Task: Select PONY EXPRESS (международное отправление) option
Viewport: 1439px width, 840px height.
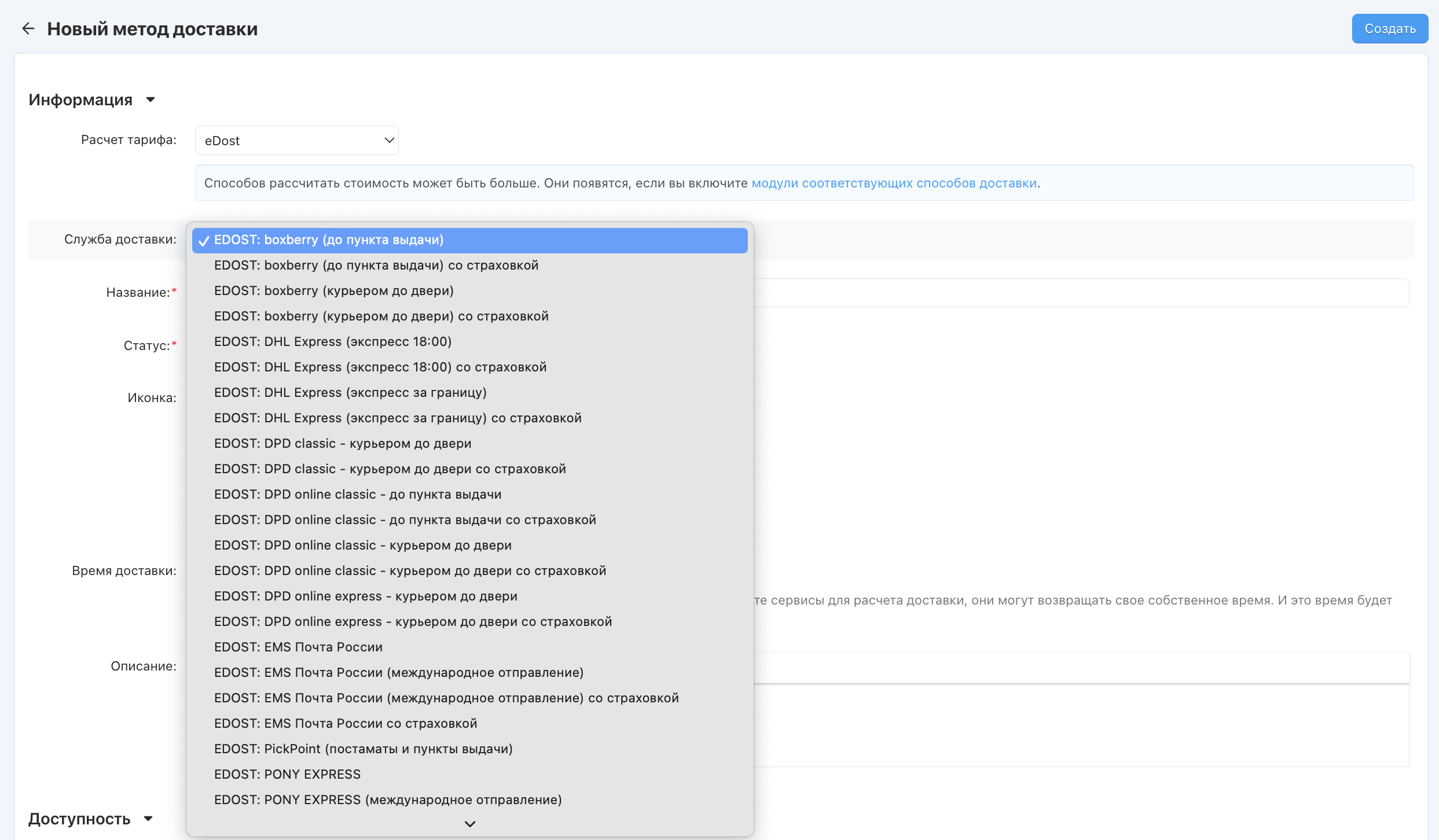Action: pyautogui.click(x=387, y=800)
